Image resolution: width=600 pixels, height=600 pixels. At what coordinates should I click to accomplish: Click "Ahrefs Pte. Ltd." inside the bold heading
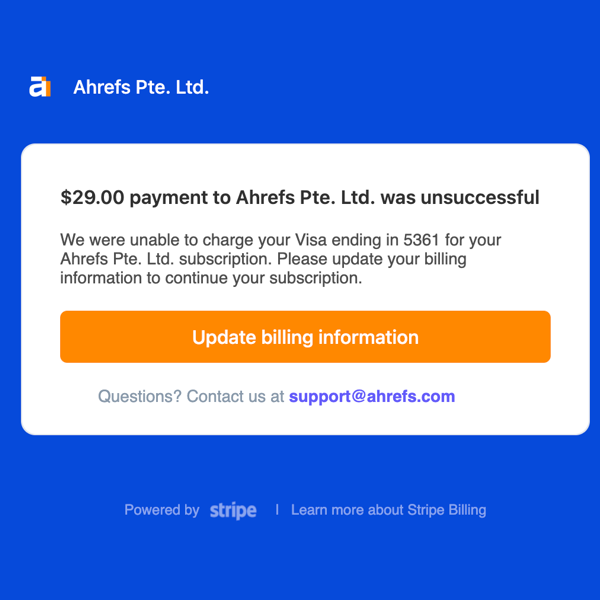pos(305,197)
